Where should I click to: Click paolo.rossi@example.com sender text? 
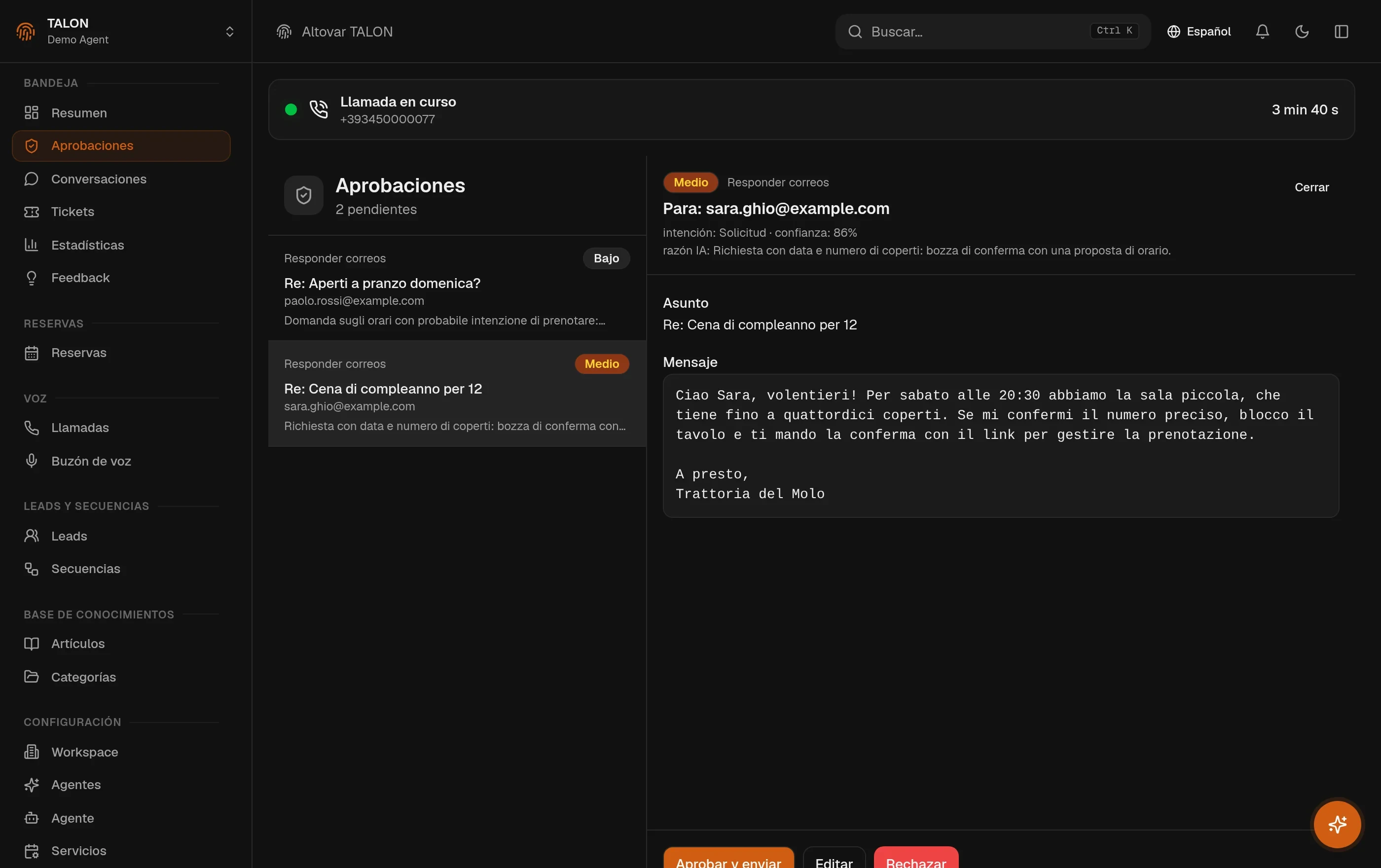click(354, 300)
